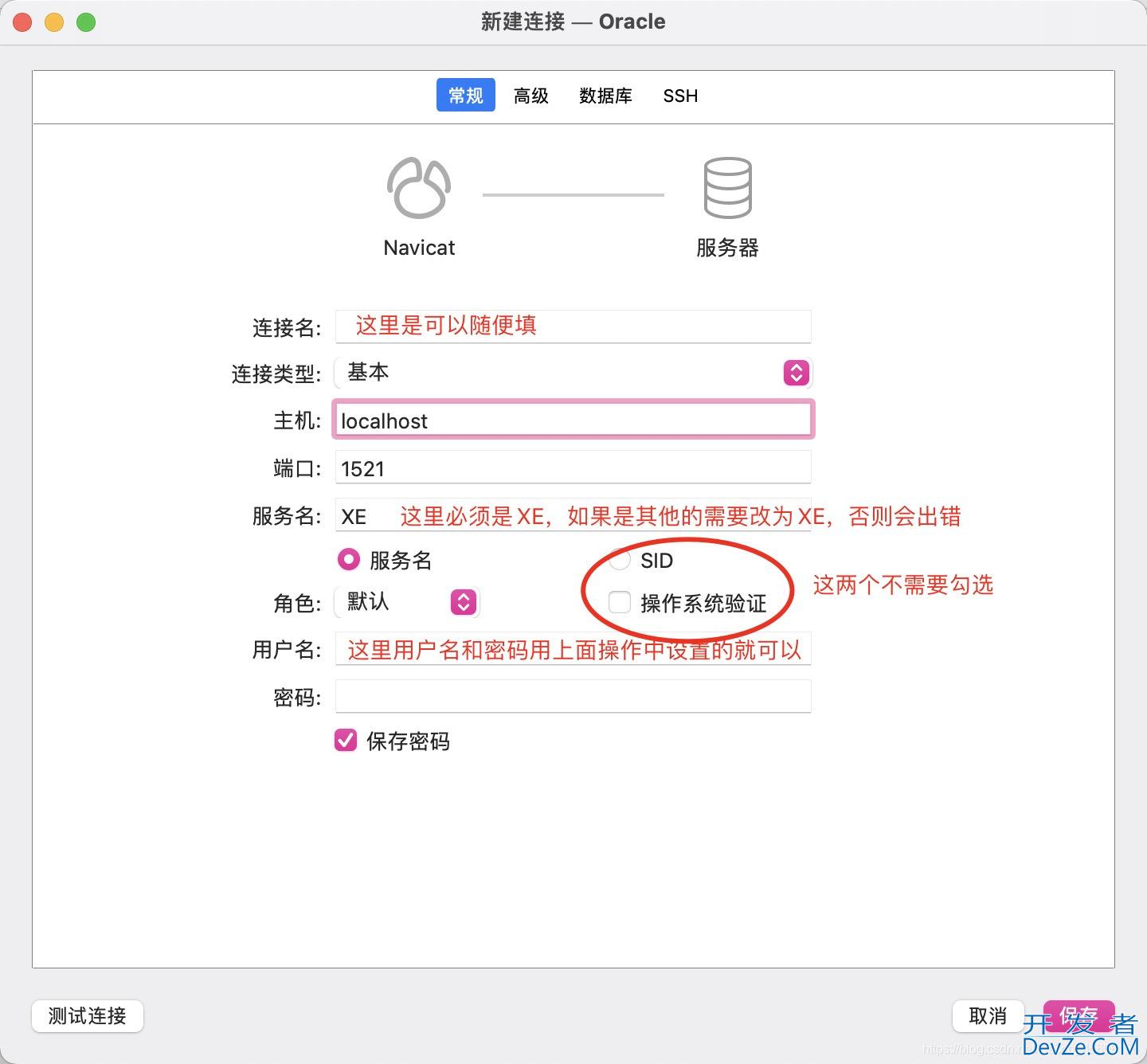Image resolution: width=1147 pixels, height=1064 pixels.
Task: Click the 主机 field containing localhost
Action: click(573, 420)
